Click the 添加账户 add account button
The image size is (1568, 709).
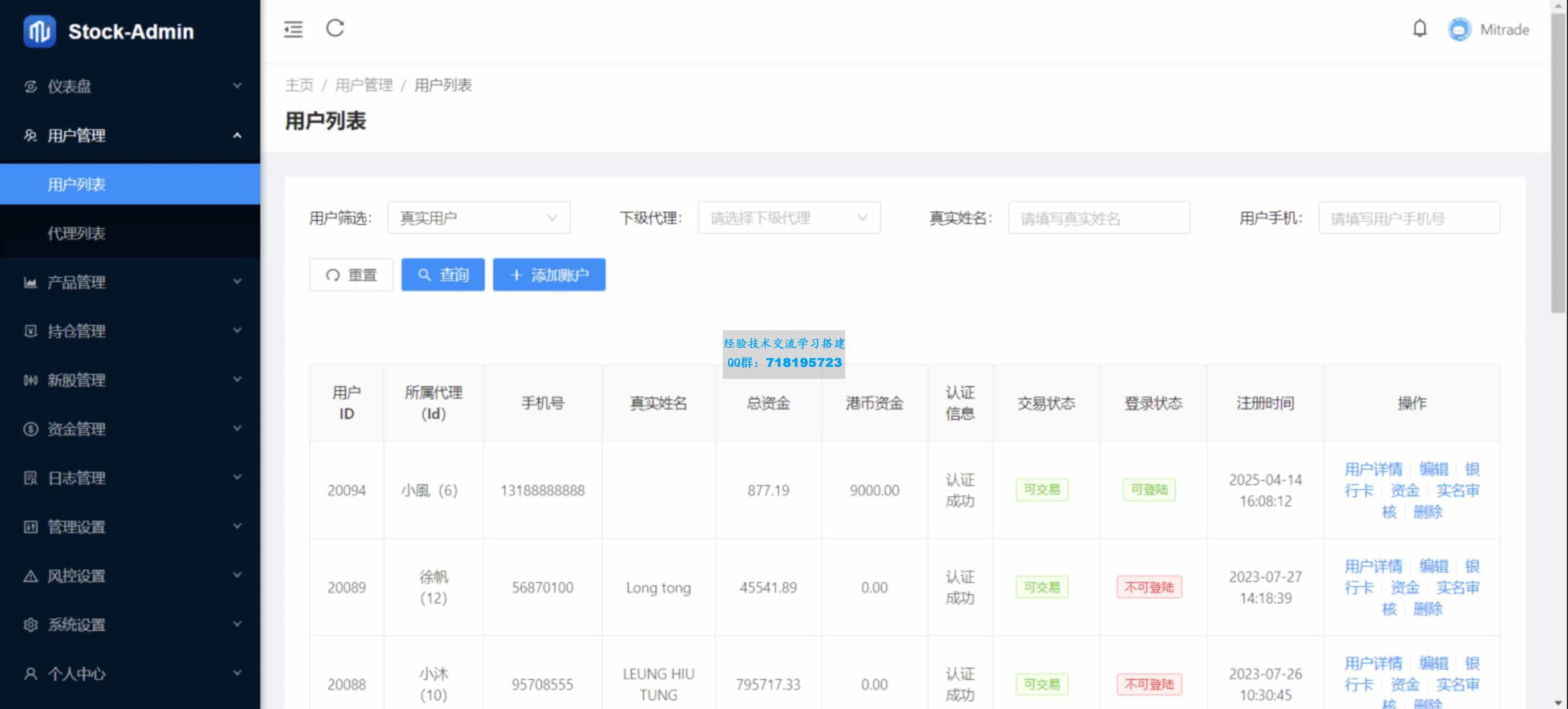click(x=549, y=275)
